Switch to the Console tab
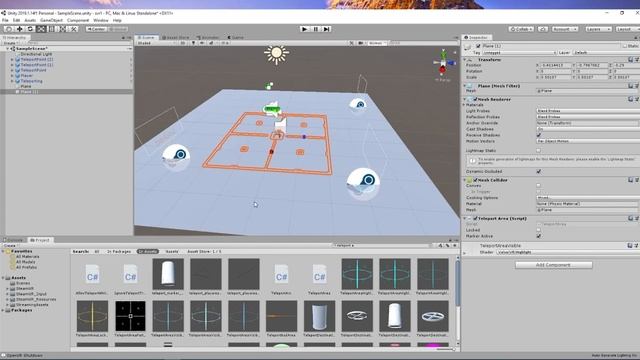The width and height of the screenshot is (640, 360). point(13,240)
